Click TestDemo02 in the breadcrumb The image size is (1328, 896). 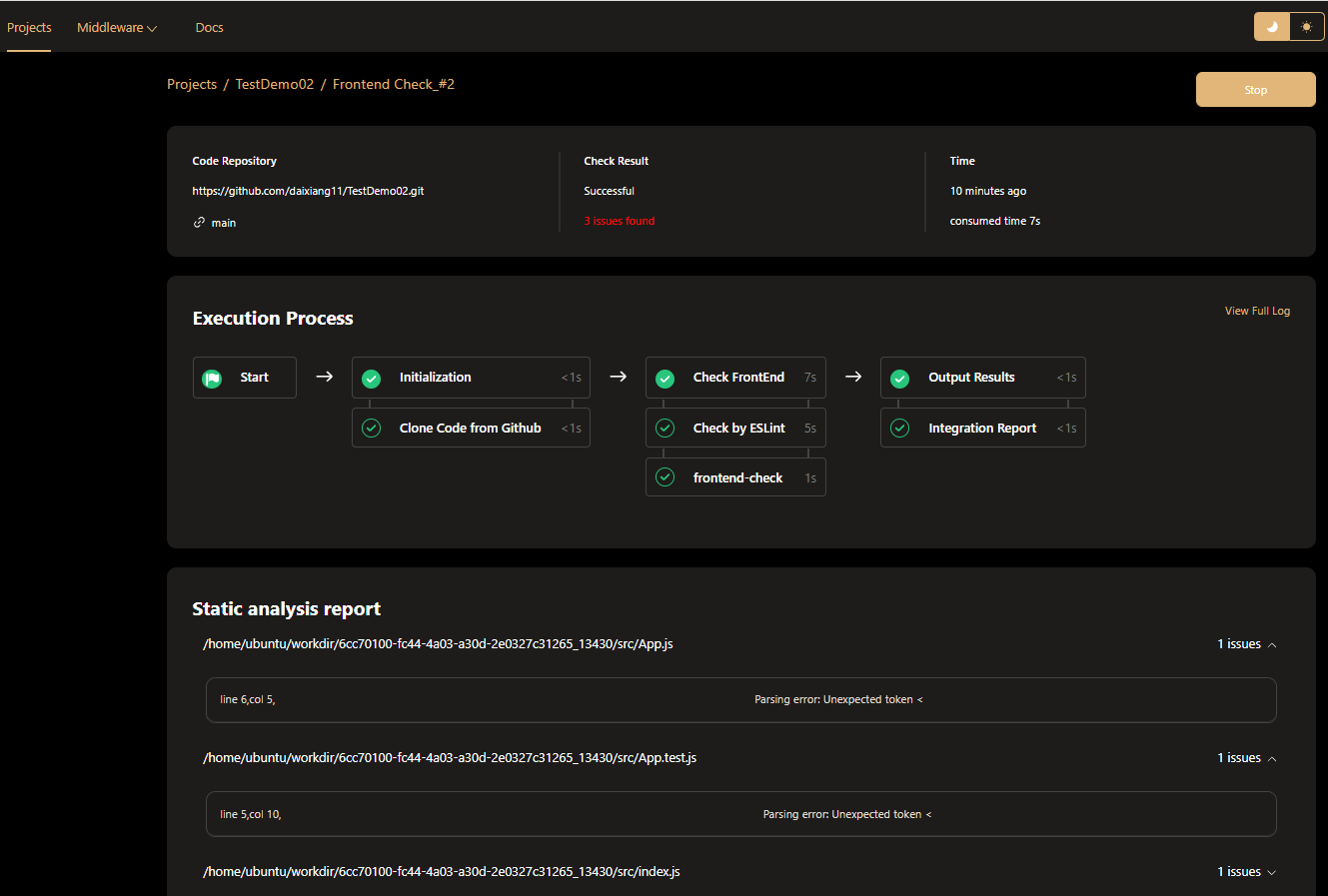pos(275,84)
